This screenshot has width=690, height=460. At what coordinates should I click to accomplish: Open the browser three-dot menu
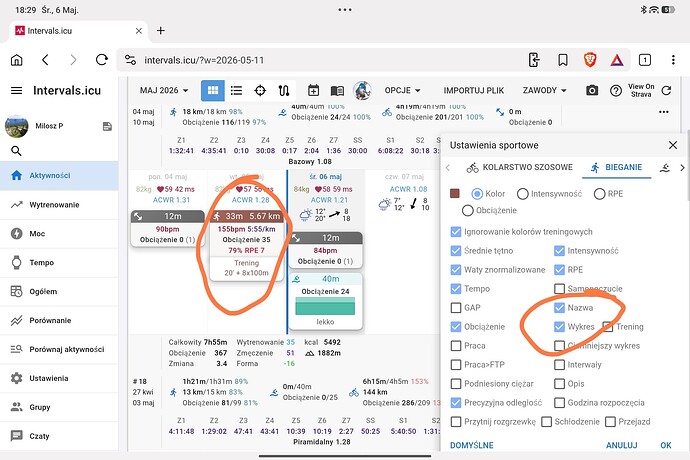[x=673, y=60]
